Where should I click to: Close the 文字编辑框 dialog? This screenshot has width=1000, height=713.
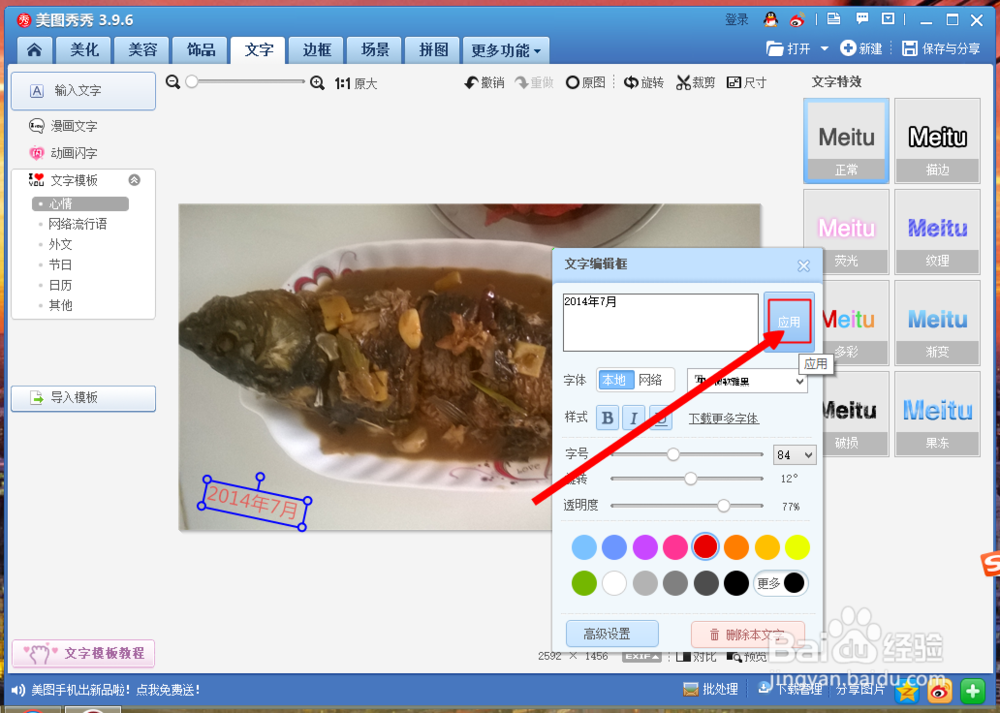pos(804,265)
